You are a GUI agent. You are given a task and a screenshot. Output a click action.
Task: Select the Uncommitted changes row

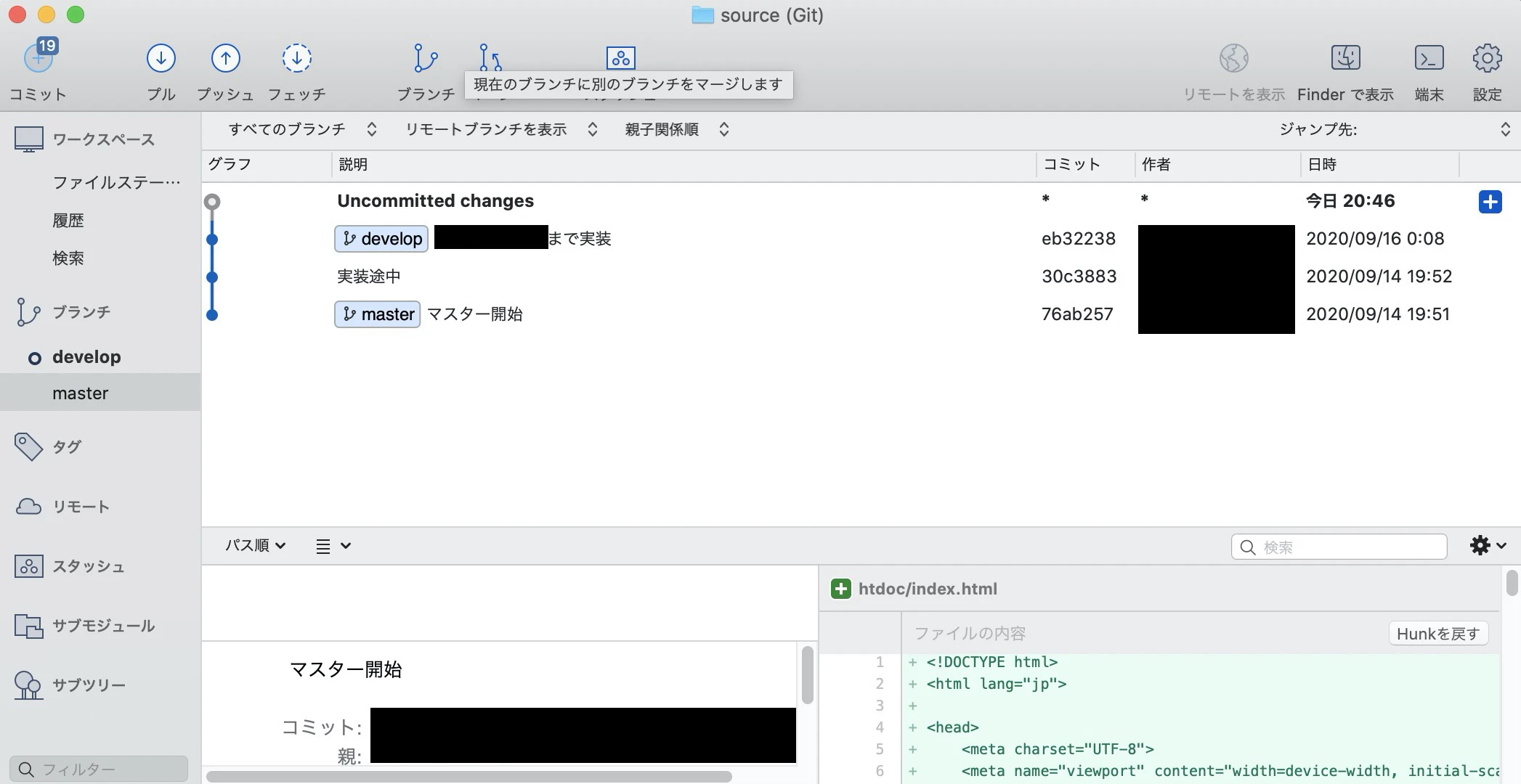click(861, 201)
